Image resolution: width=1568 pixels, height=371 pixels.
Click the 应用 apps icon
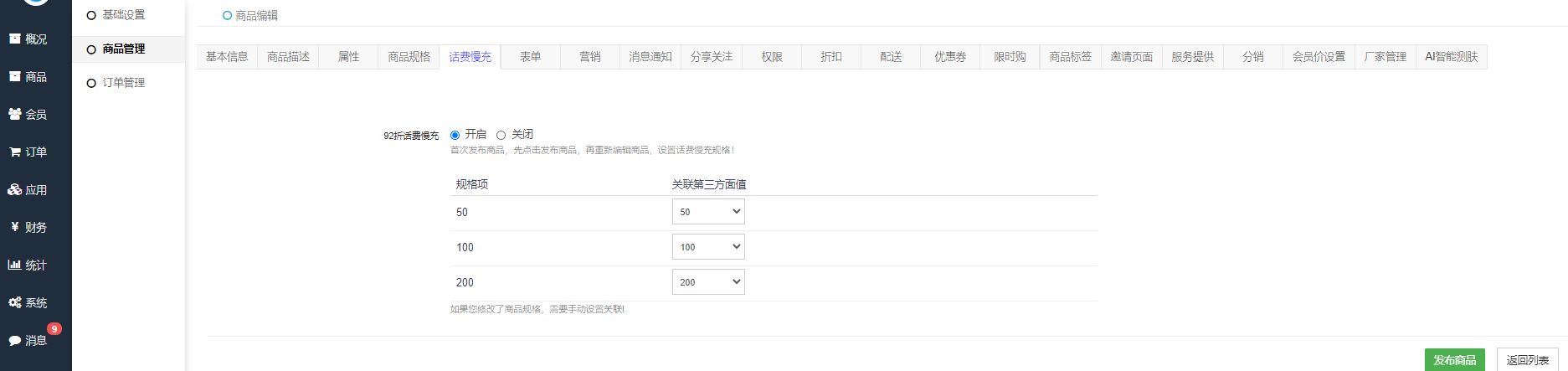(14, 189)
